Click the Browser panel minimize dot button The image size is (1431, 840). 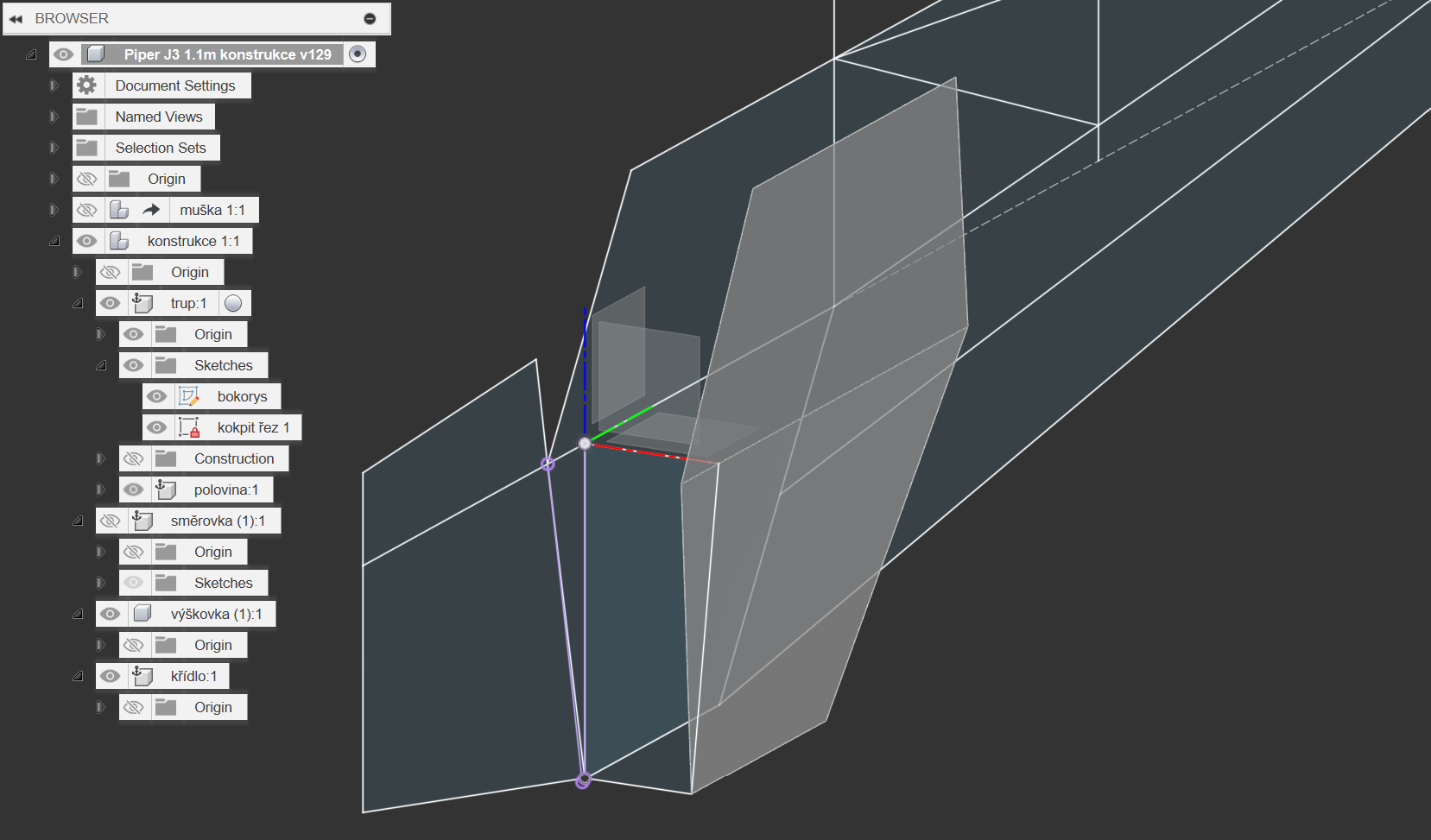click(370, 18)
